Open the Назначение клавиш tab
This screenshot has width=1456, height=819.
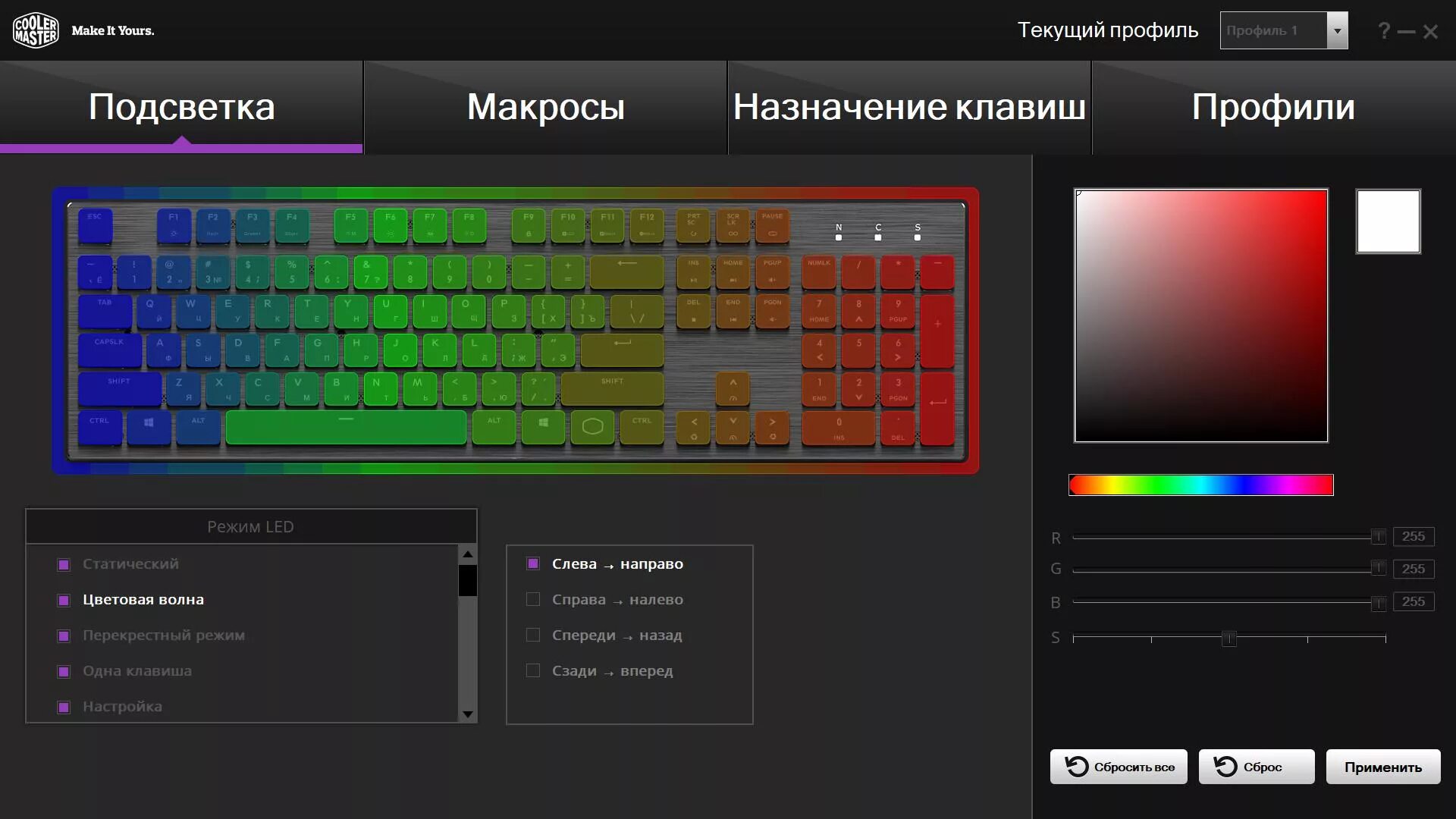(908, 107)
